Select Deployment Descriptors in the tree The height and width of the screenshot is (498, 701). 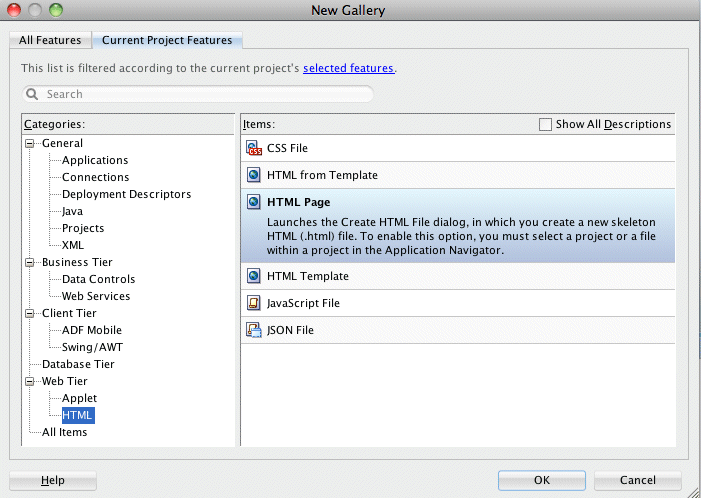[126, 194]
